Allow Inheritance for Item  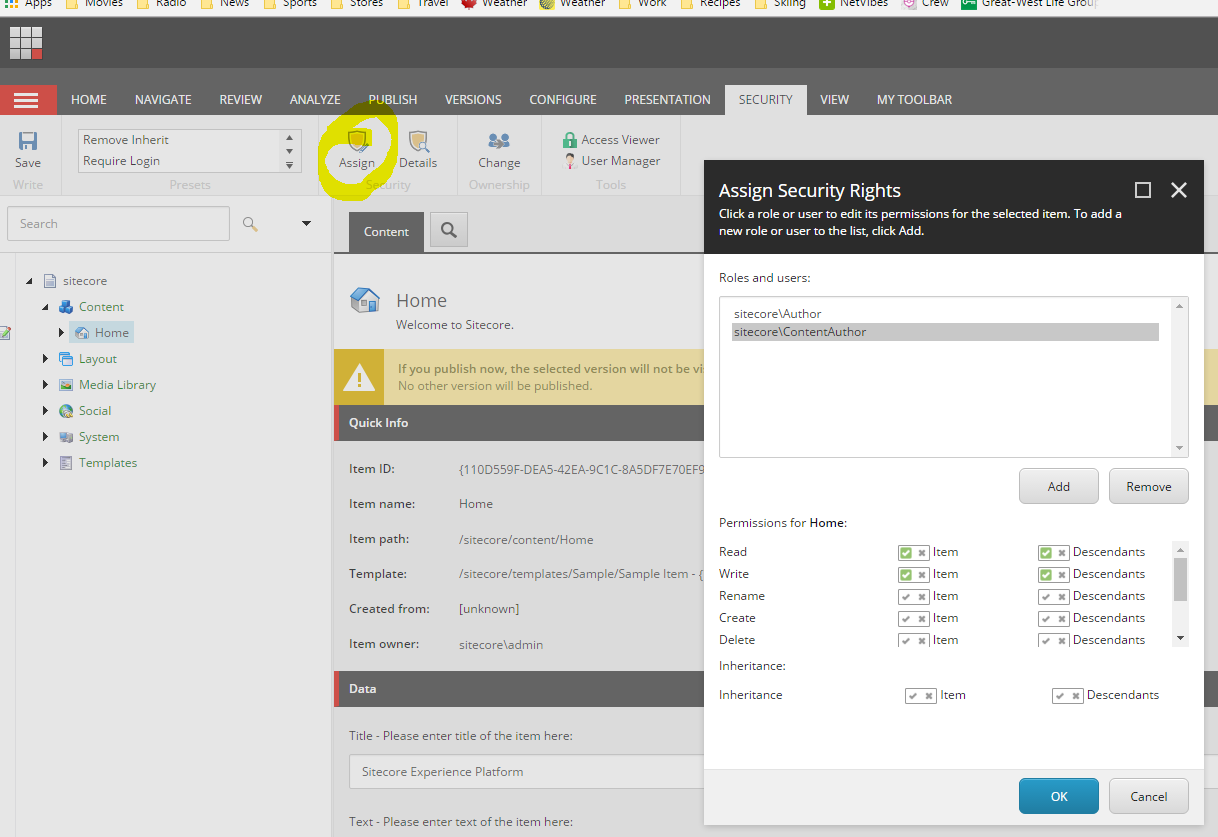[913, 695]
